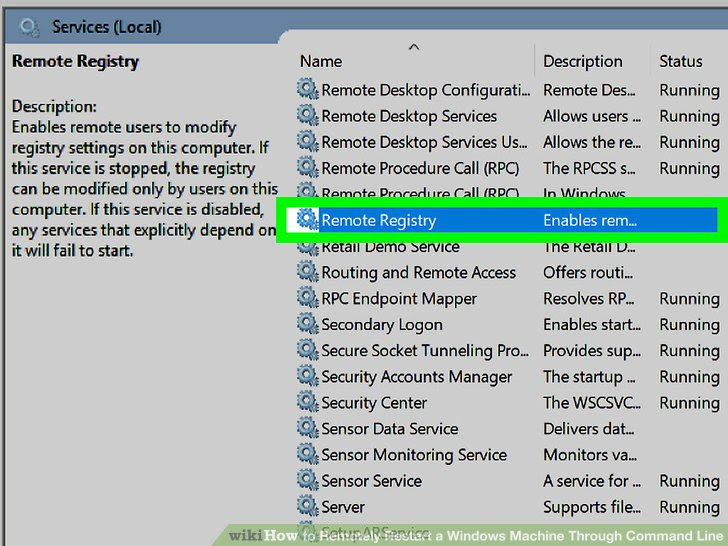Select Remote Desktop Configuration service name
728x546 pixels.
coord(425,90)
